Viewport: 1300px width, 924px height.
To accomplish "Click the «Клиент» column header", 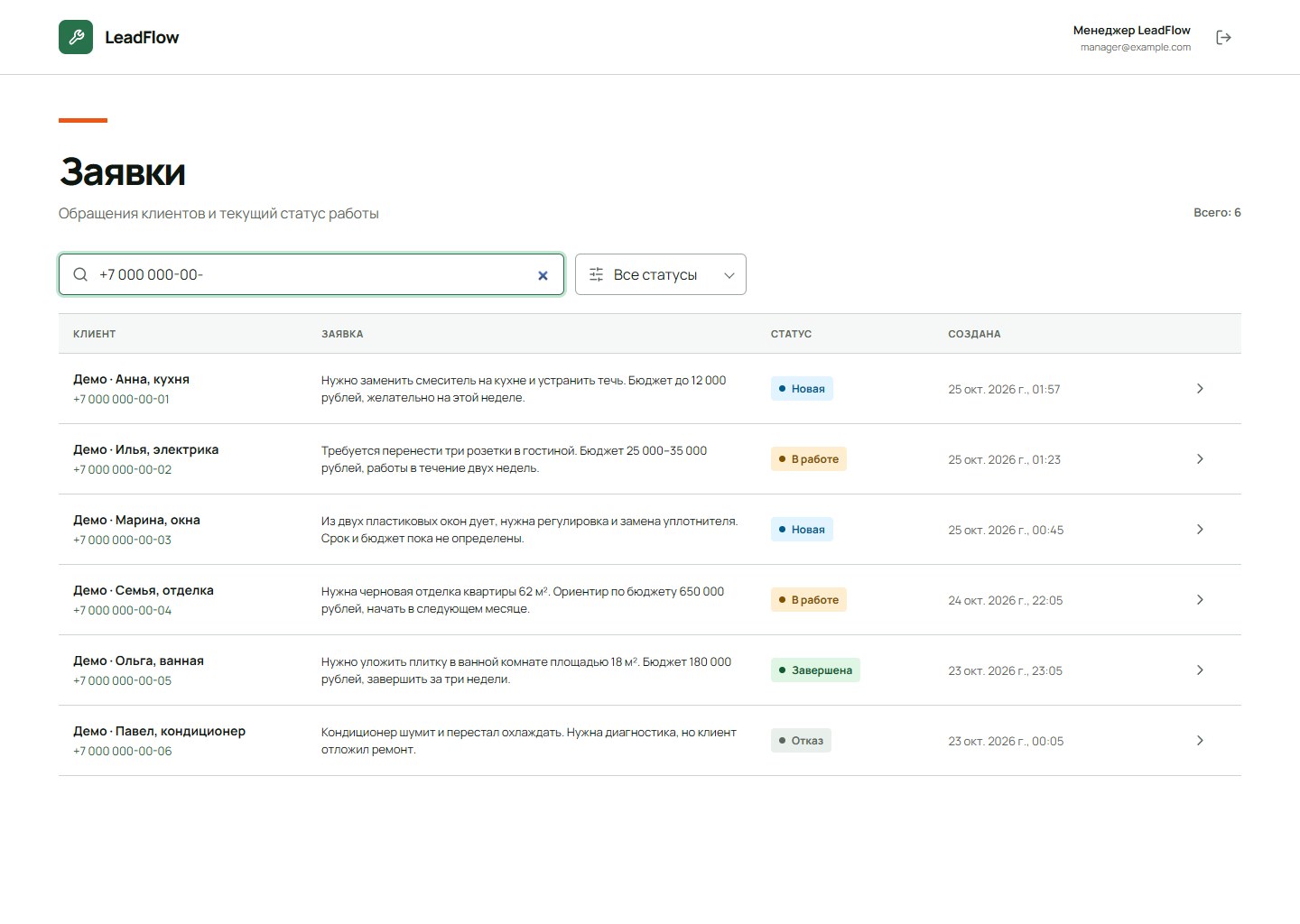I will click(x=94, y=334).
